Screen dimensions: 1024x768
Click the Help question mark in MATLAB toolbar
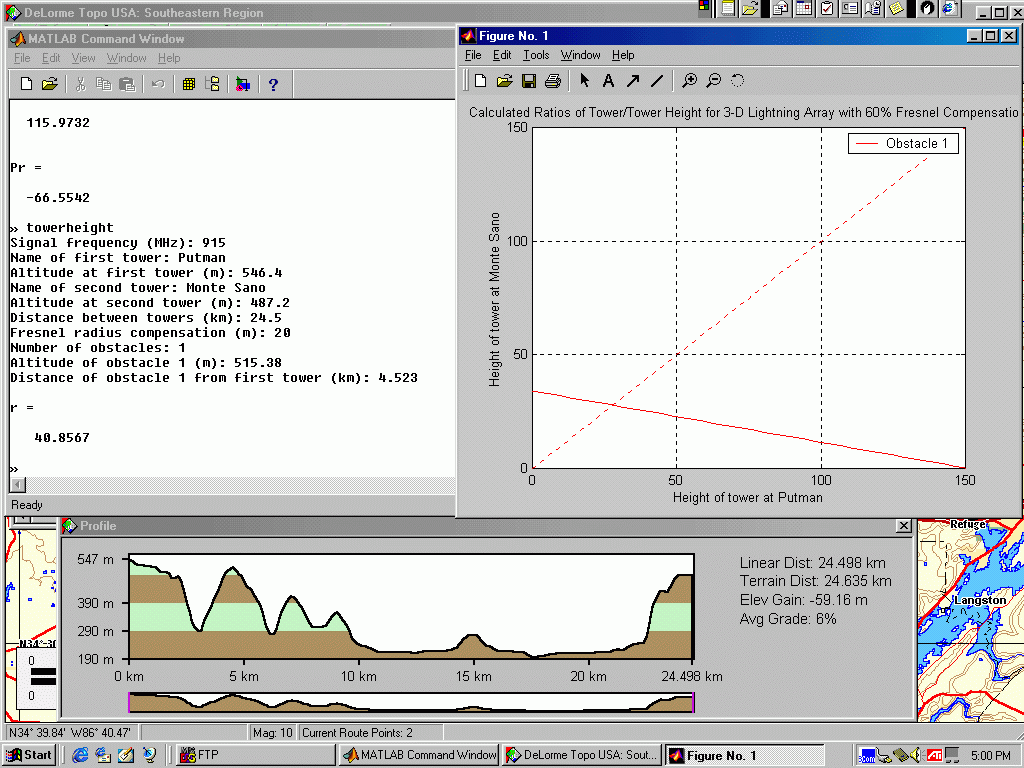click(x=274, y=84)
